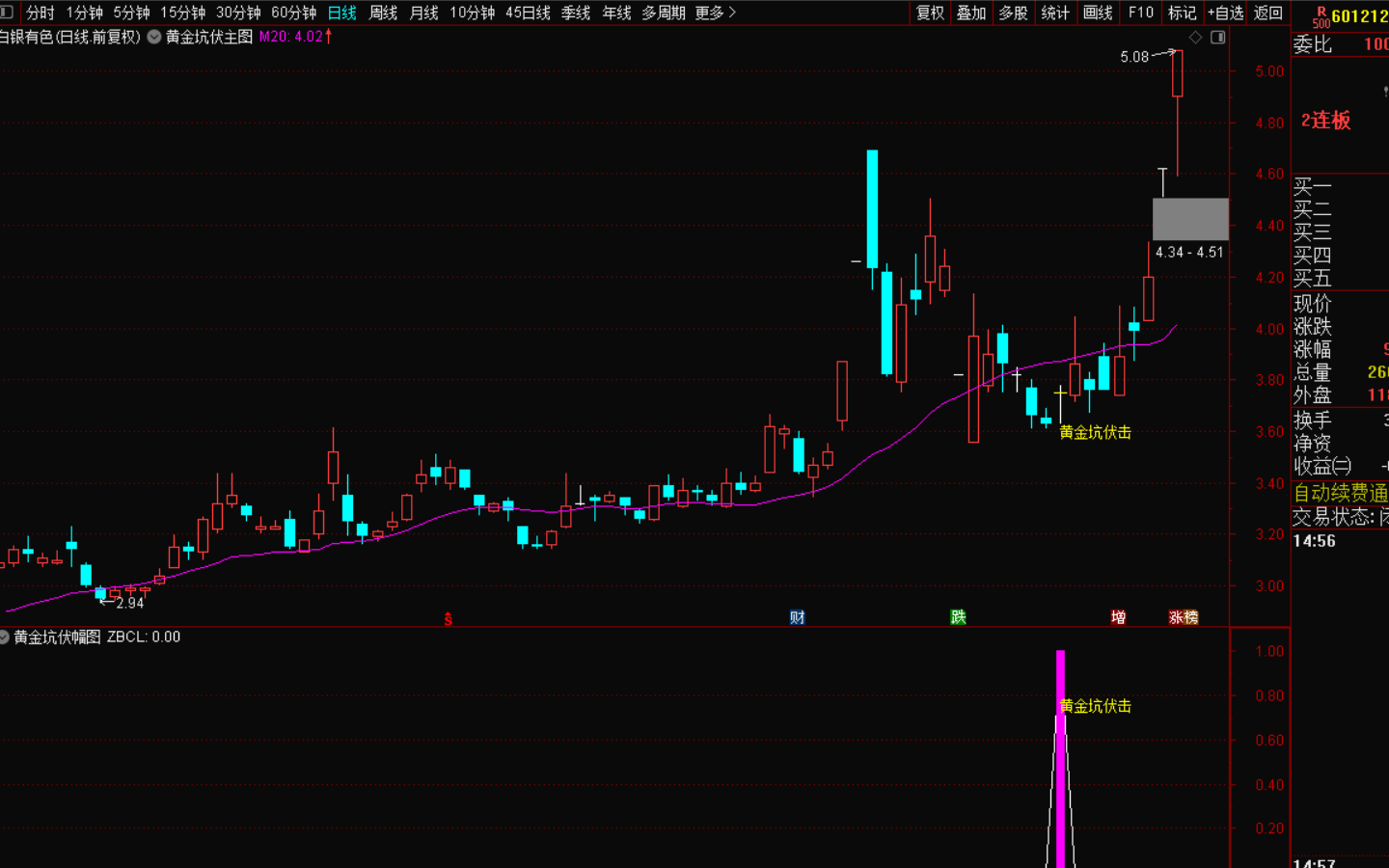Switch to 60分钟 period tab
This screenshot has width=1389, height=868.
point(293,13)
